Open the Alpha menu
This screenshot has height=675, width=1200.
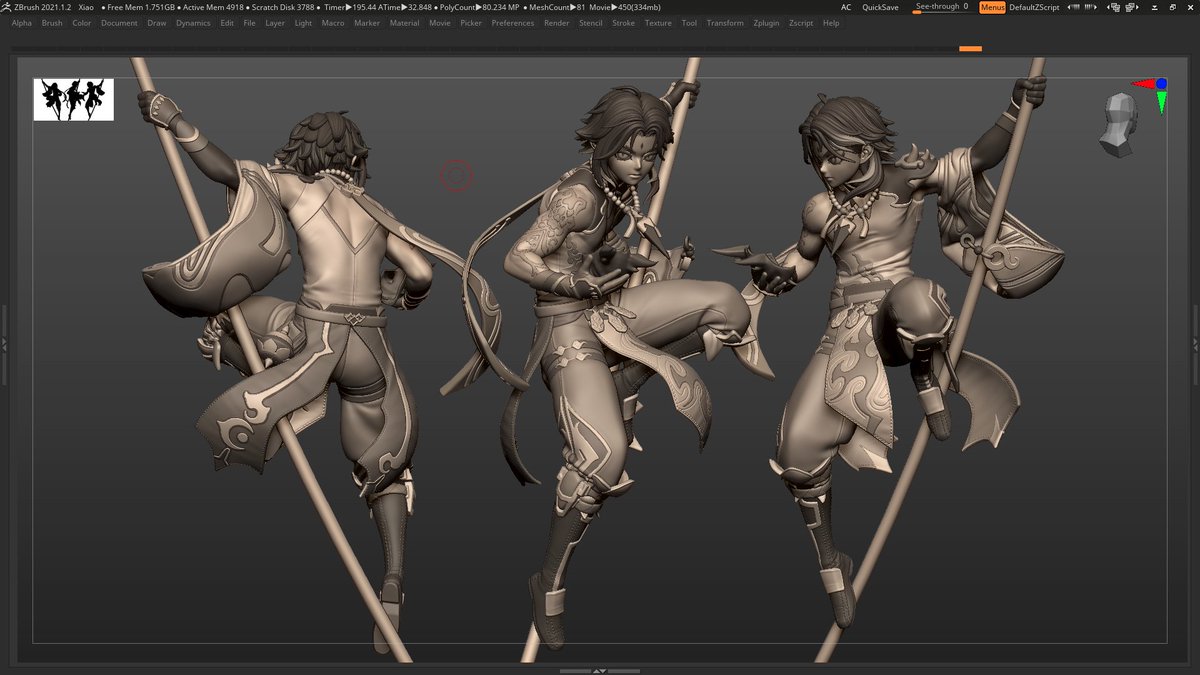(x=21, y=23)
